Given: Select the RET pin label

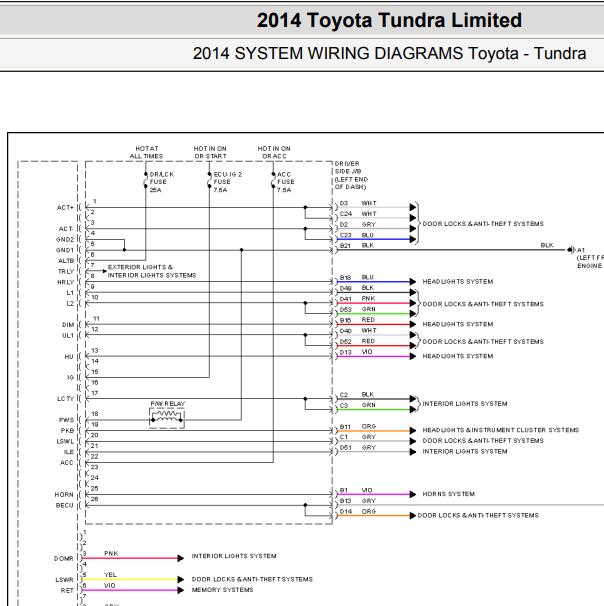Looking at the screenshot, I should click(x=67, y=591).
